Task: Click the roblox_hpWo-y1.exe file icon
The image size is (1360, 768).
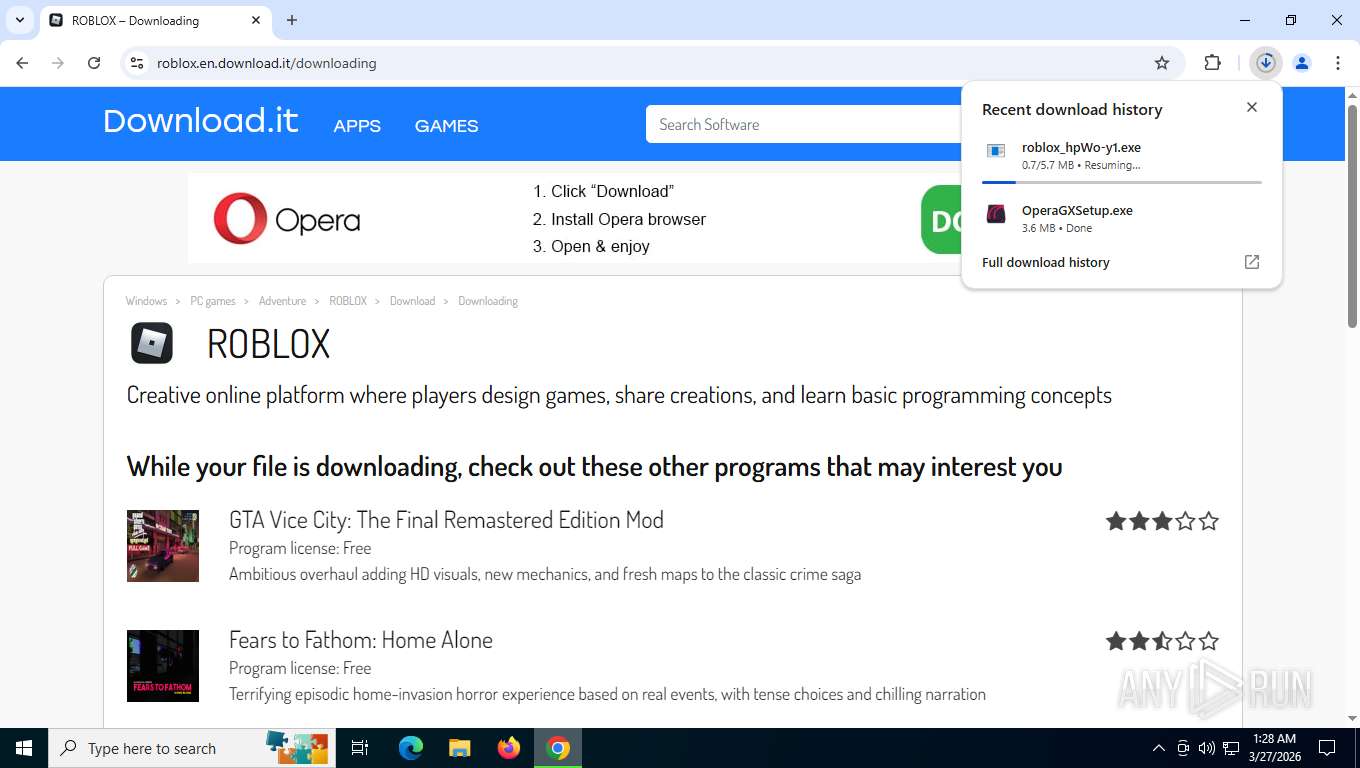Action: tap(996, 151)
